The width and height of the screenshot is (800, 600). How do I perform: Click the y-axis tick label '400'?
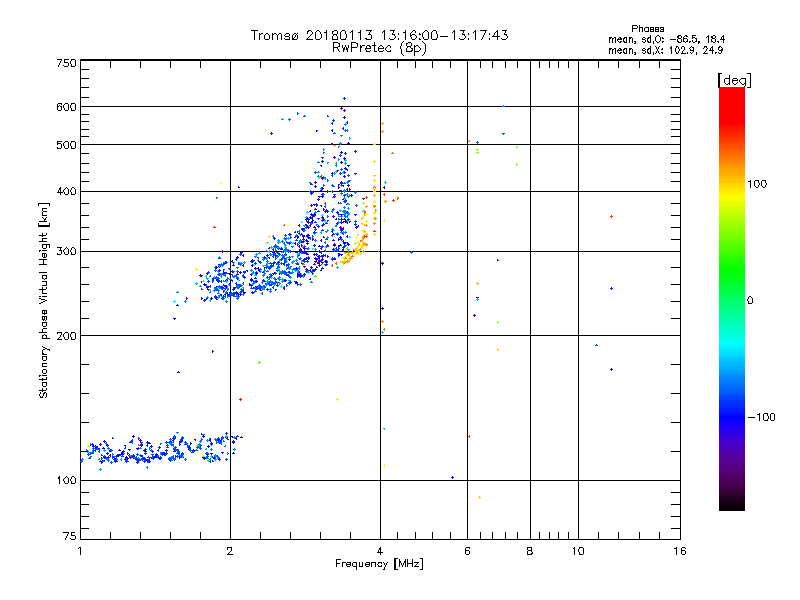(x=66, y=192)
